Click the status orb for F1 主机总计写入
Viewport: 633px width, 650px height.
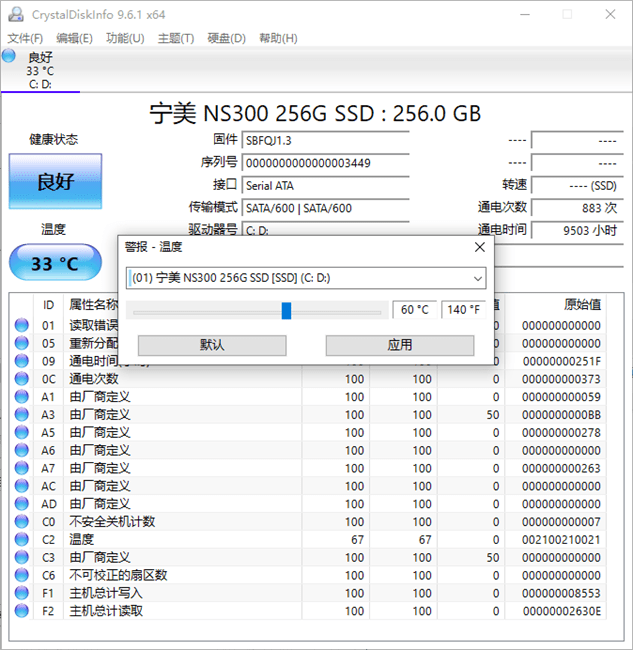[x=22, y=593]
